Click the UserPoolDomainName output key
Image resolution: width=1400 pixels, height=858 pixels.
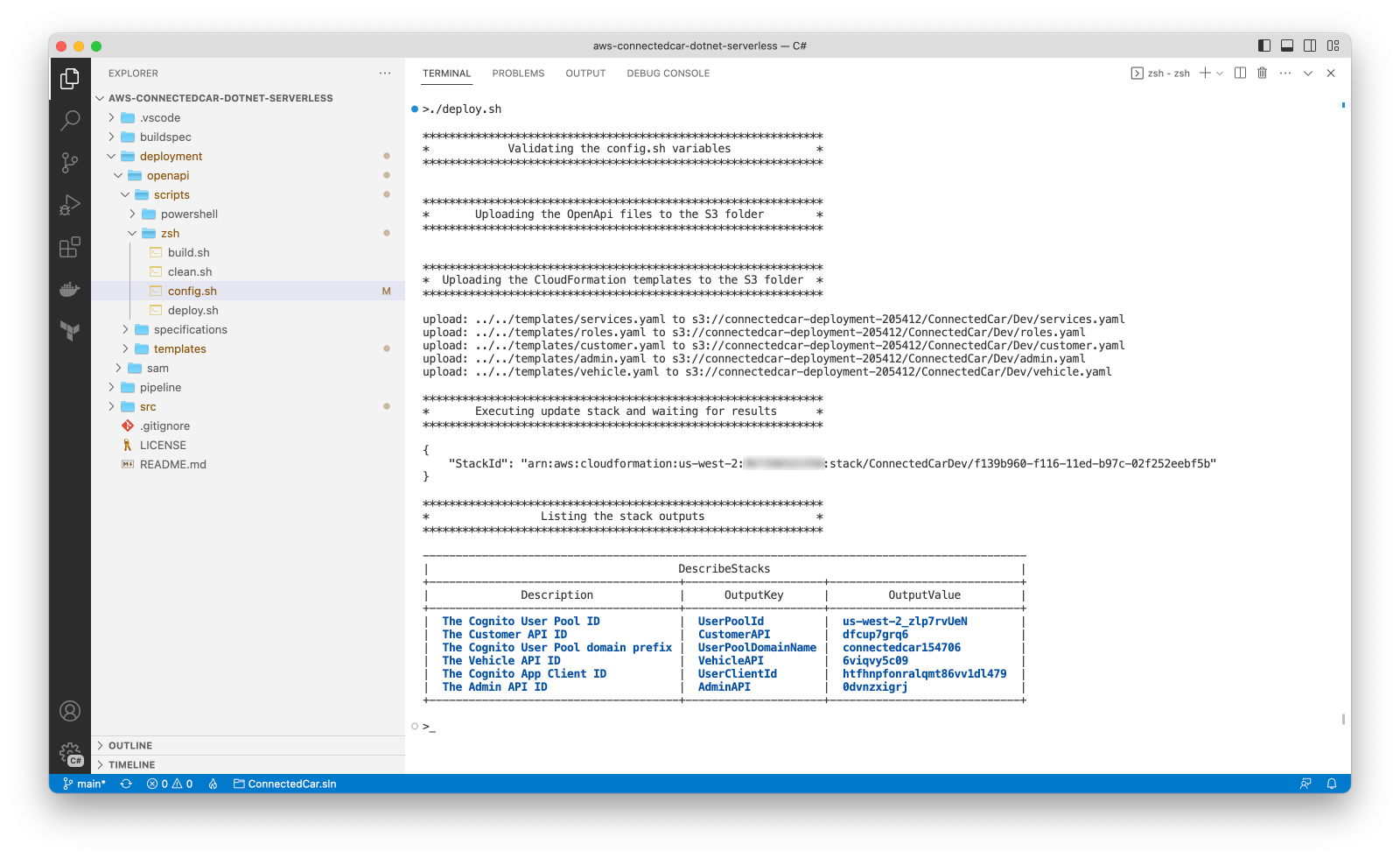757,648
